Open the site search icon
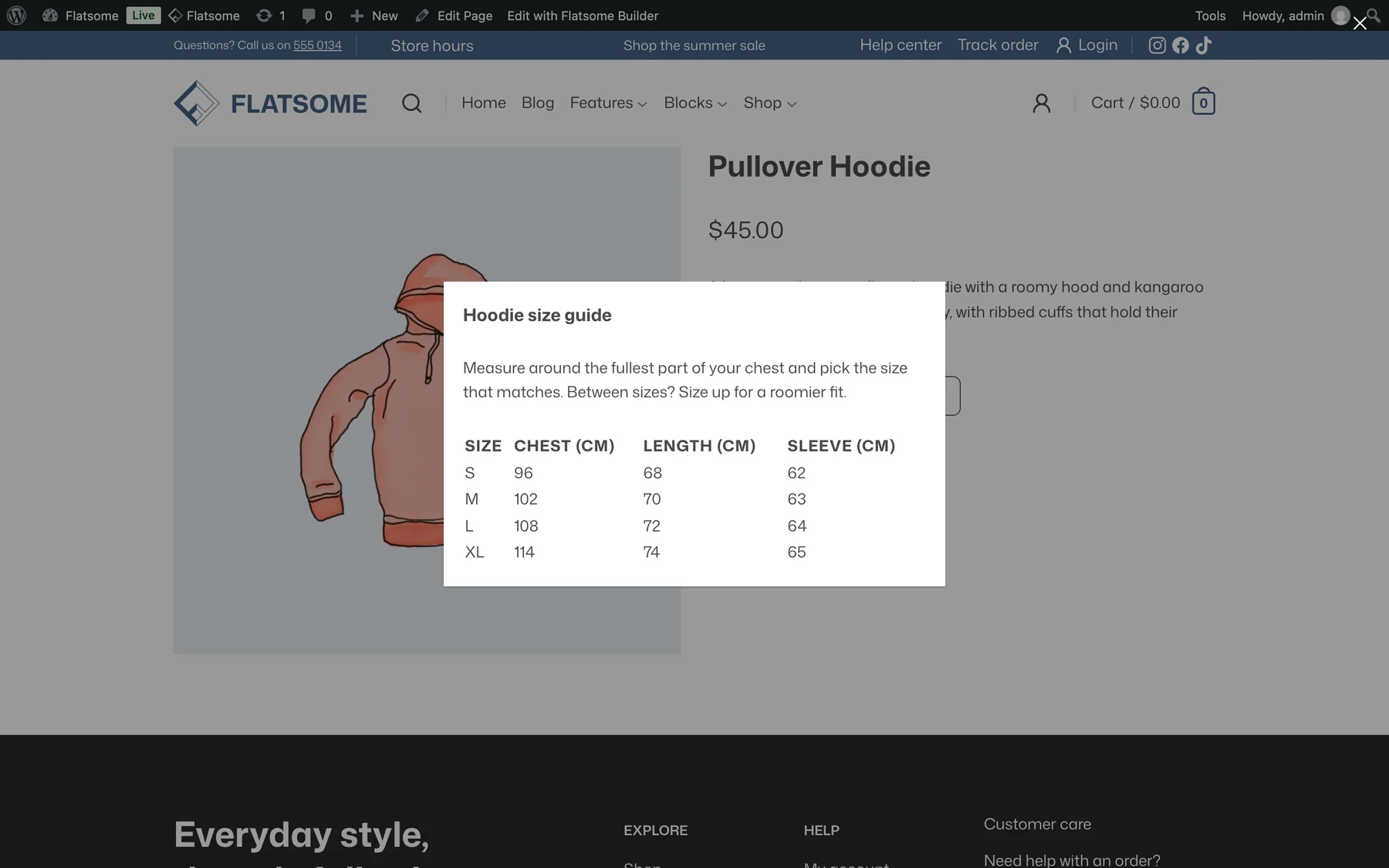The height and width of the screenshot is (868, 1389). click(411, 103)
